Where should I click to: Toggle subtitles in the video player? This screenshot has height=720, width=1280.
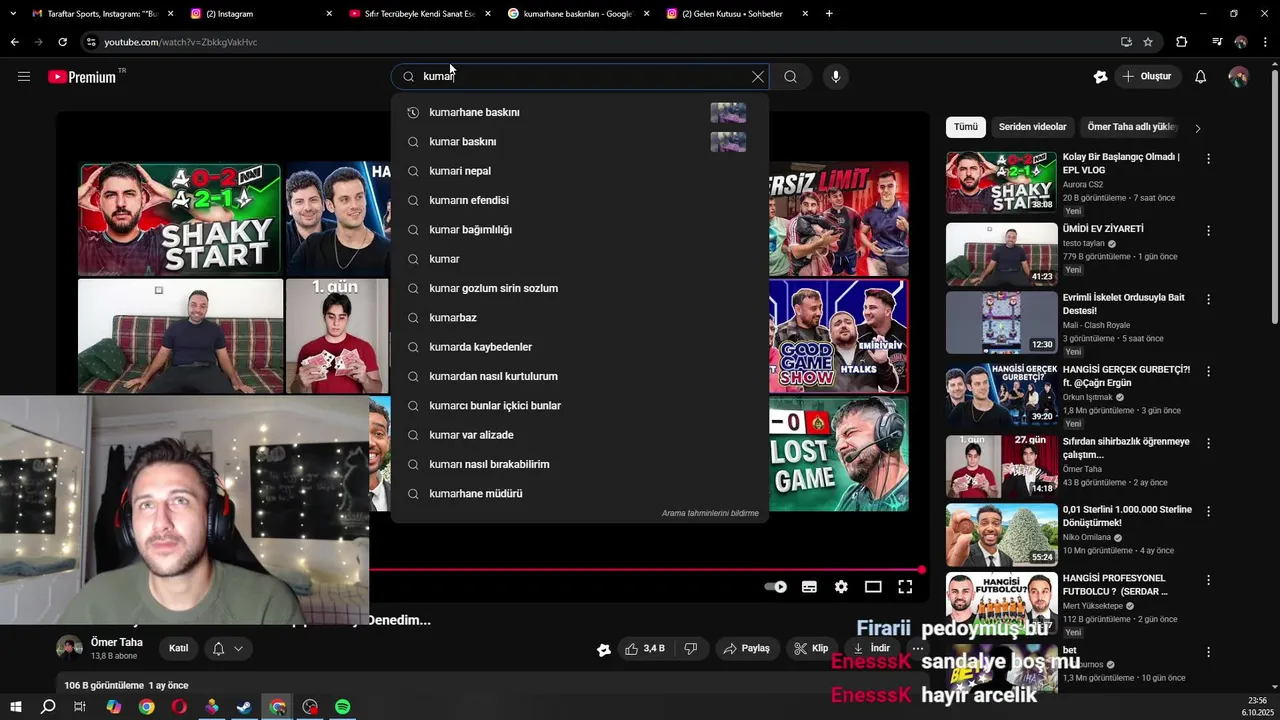pyautogui.click(x=809, y=587)
